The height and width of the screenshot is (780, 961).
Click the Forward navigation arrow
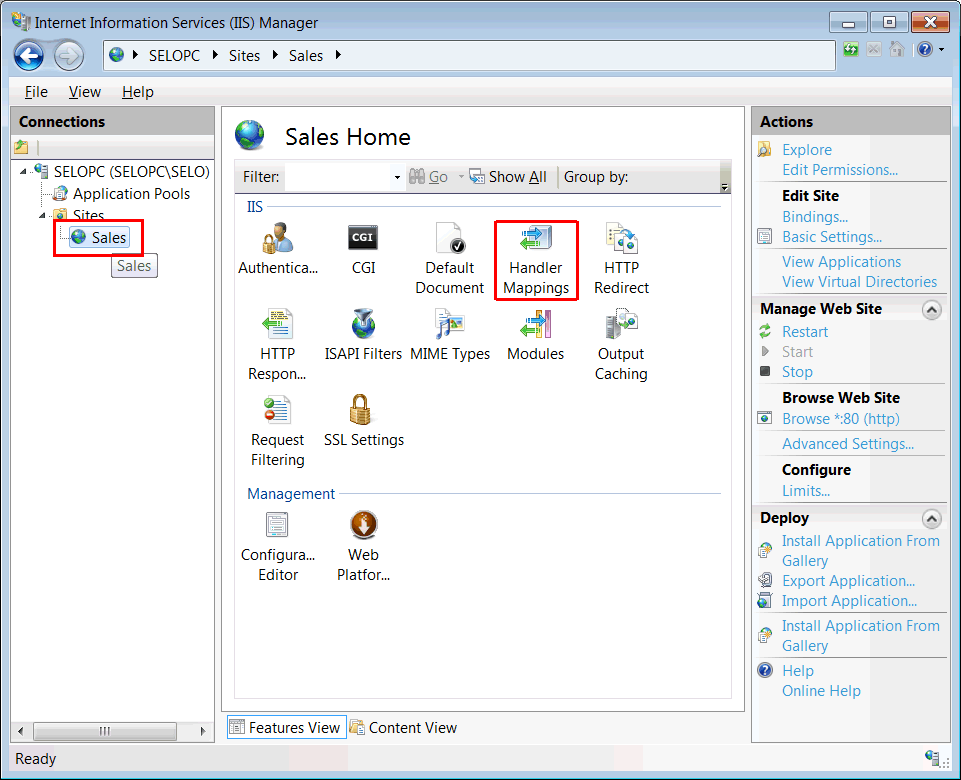(69, 56)
